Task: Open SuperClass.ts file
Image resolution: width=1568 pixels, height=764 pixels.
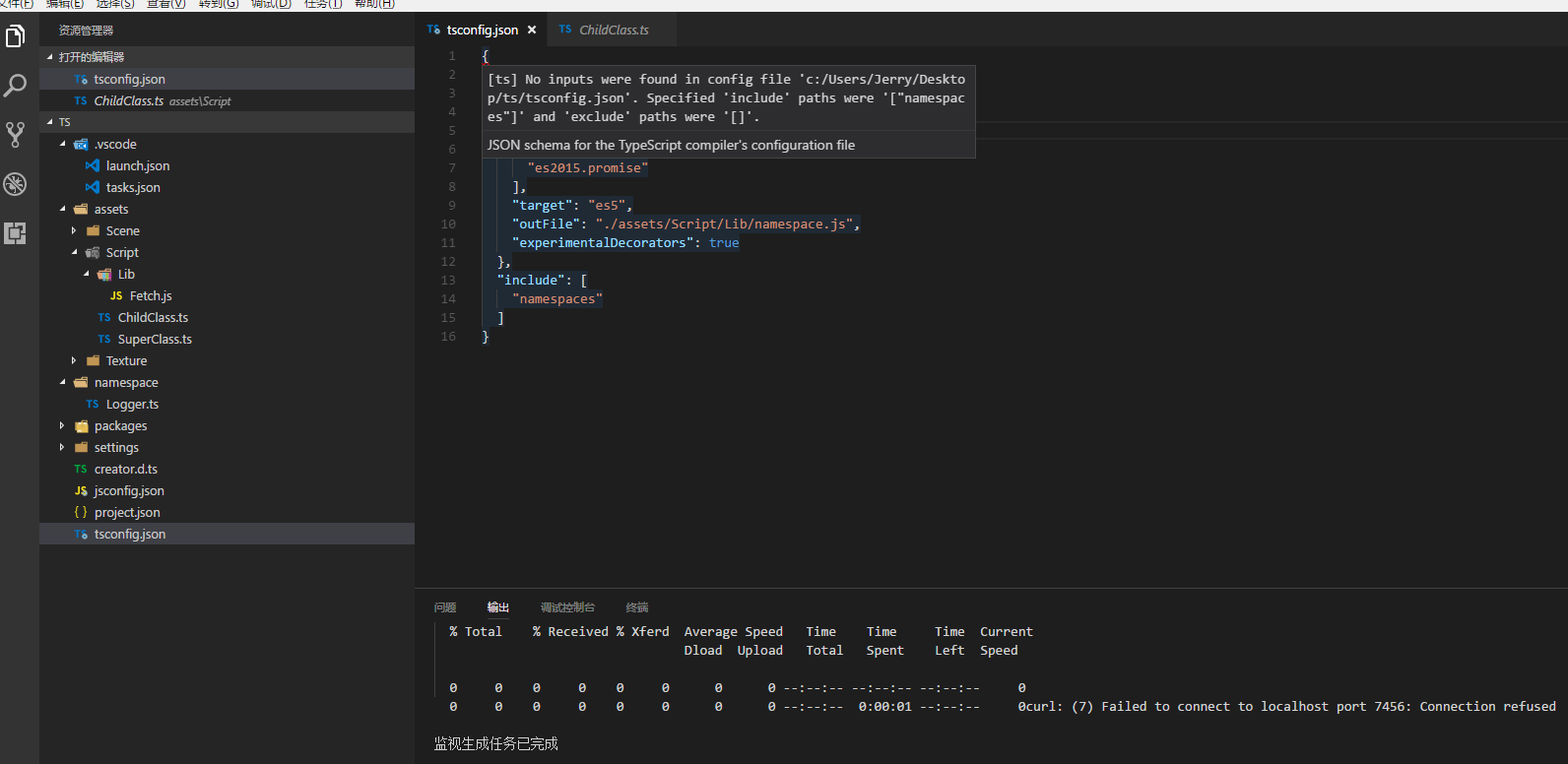Action: tap(155, 340)
